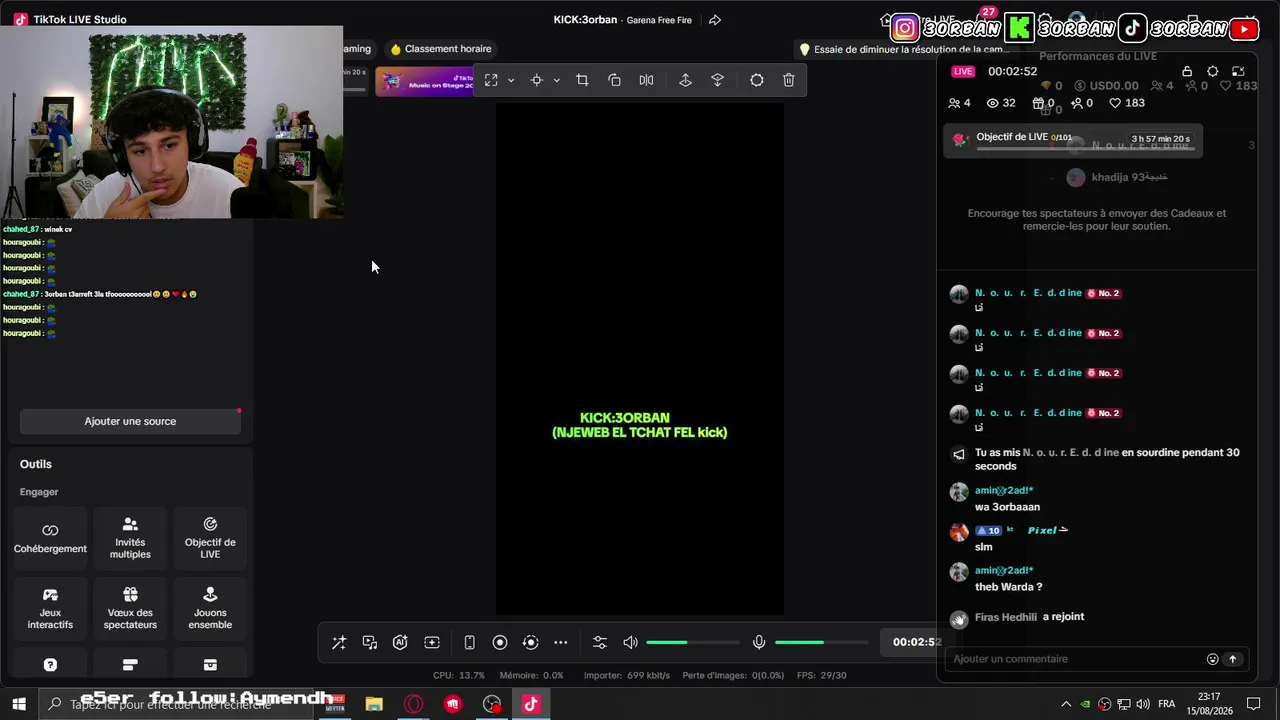
Task: Click the Importer 699 kbit/s status text
Action: (627, 676)
